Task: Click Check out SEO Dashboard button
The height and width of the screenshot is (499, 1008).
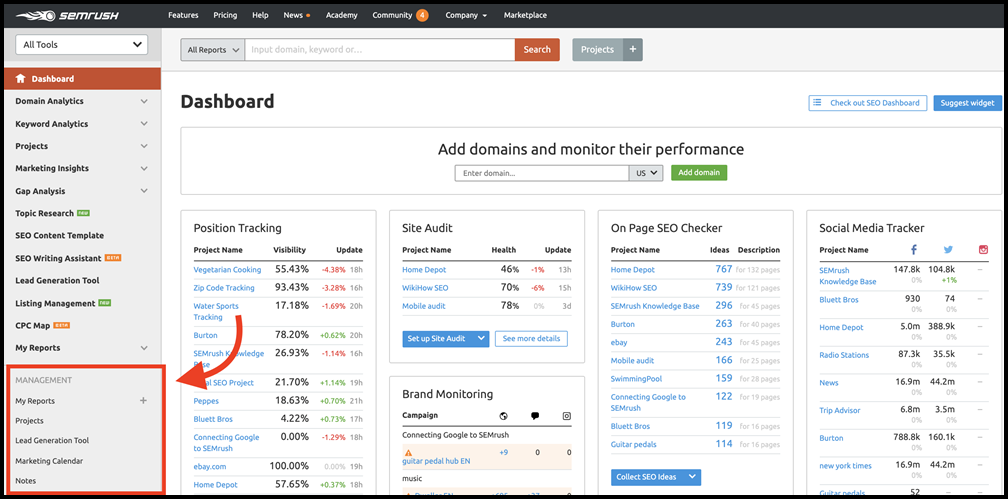Action: tap(868, 103)
